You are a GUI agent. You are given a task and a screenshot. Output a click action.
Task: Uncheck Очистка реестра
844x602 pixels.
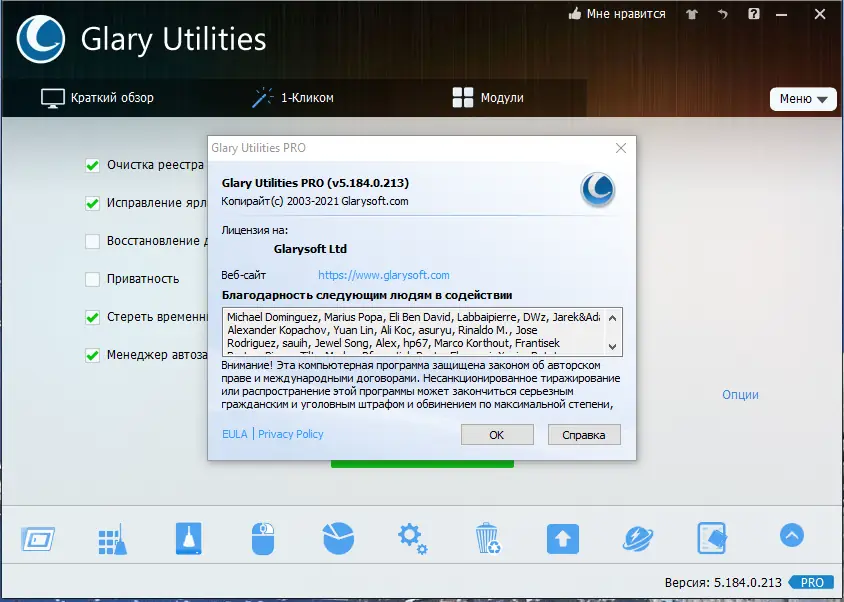(92, 164)
